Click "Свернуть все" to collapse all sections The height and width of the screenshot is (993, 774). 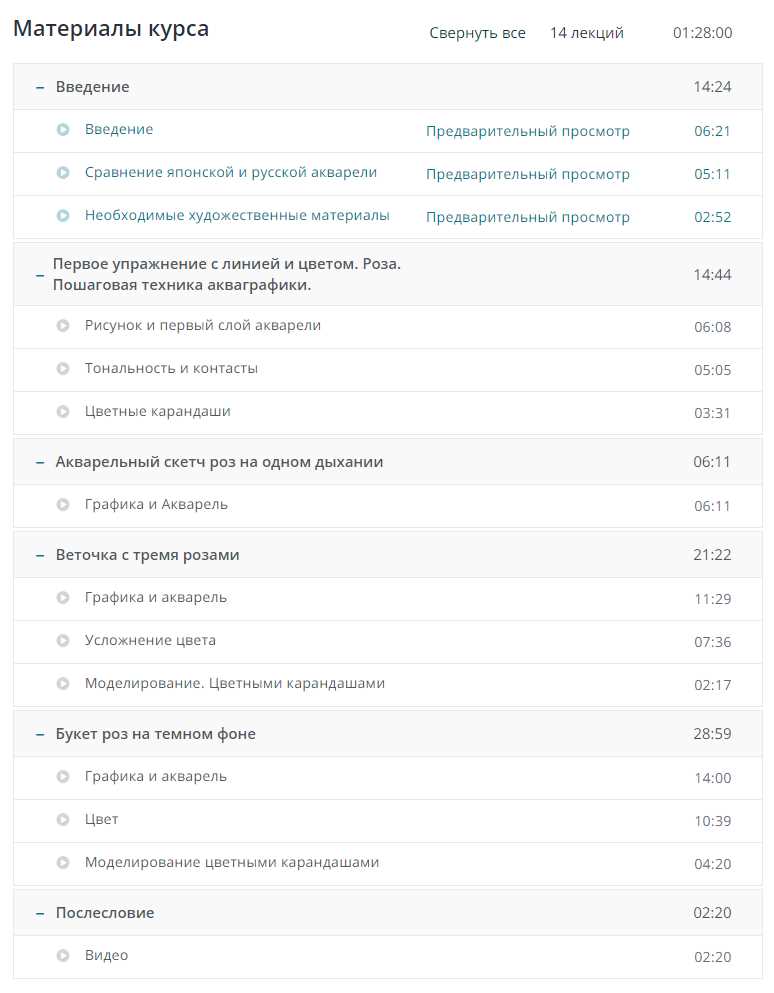[x=477, y=33]
